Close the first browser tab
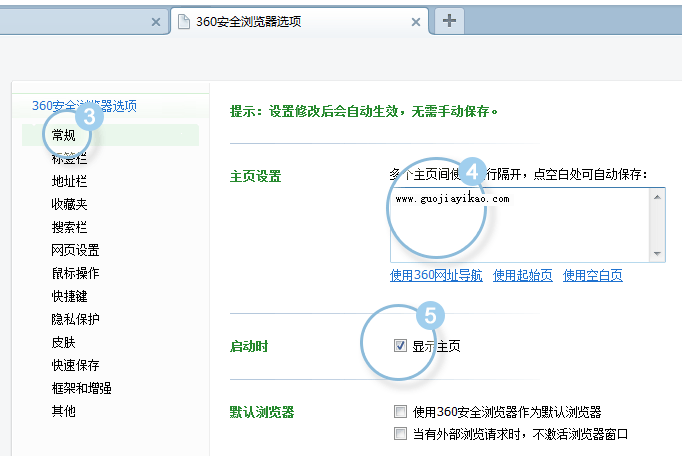The width and height of the screenshot is (682, 472). (x=156, y=22)
